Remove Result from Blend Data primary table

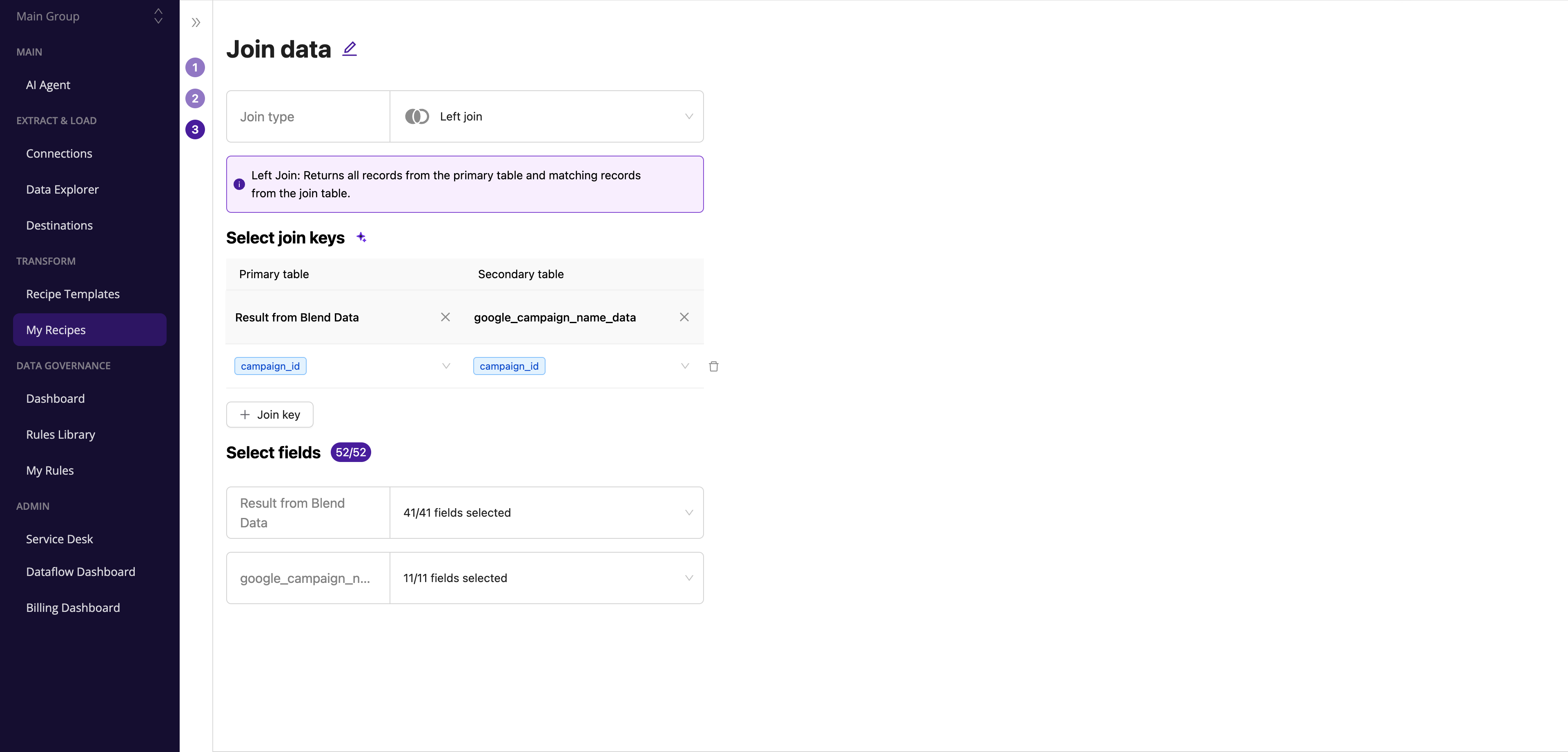pos(445,317)
